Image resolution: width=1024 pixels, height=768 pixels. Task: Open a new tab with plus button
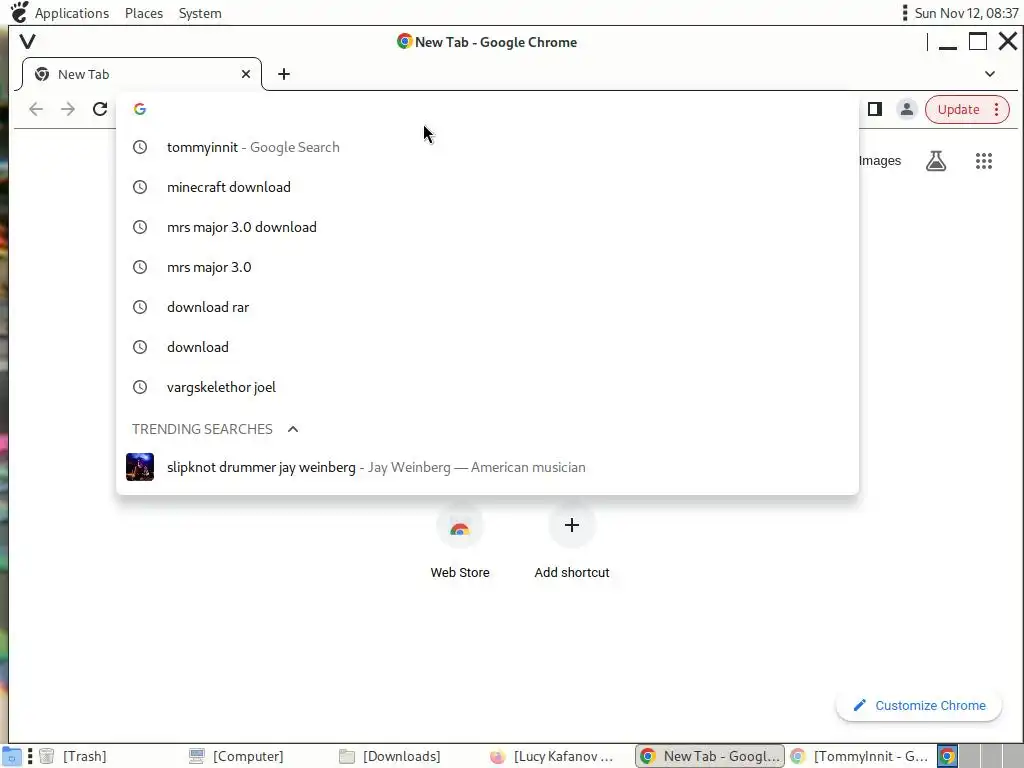coord(283,74)
